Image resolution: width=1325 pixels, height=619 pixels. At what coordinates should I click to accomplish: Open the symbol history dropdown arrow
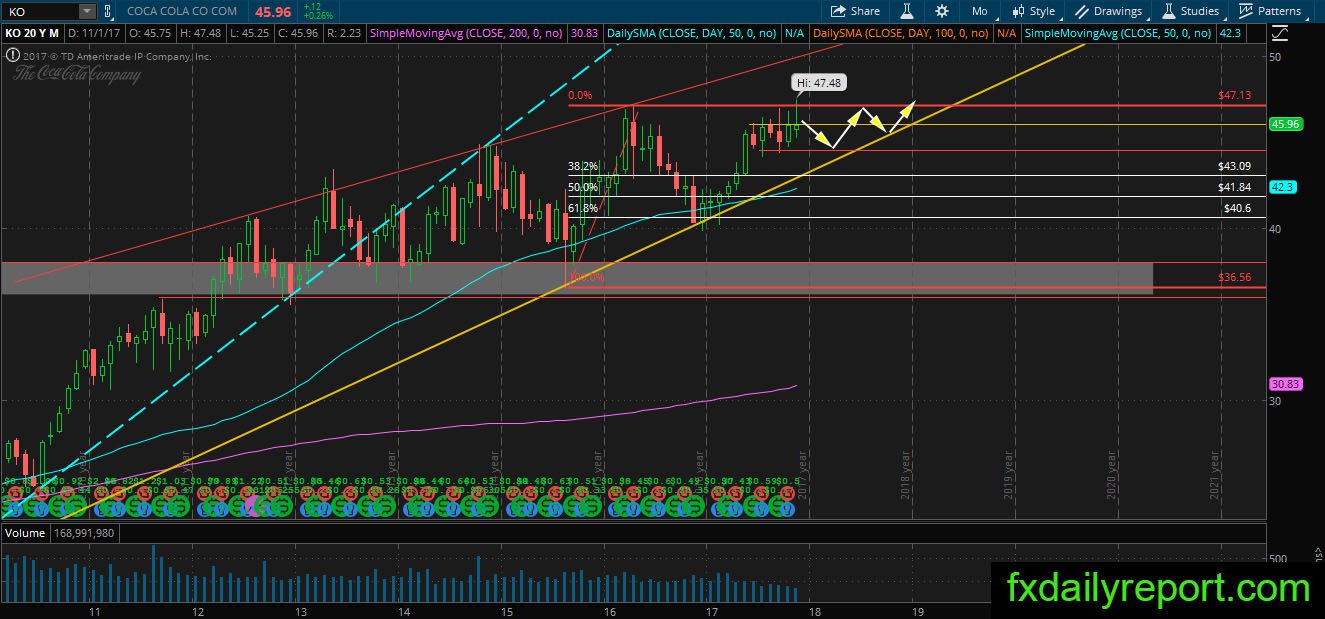click(87, 11)
